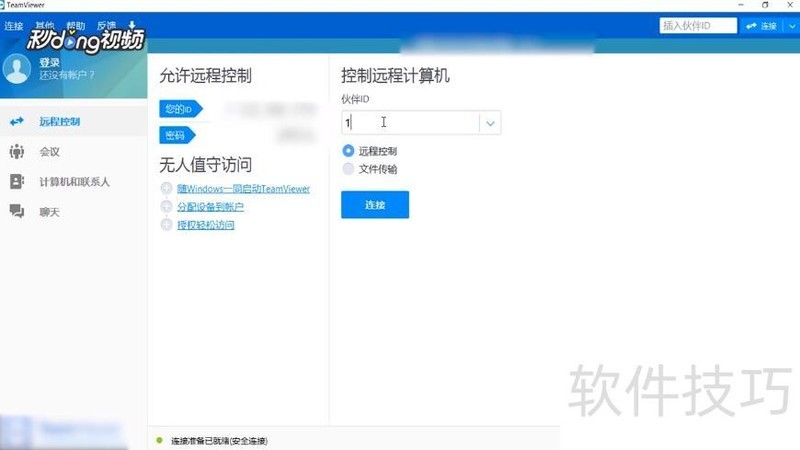Select the 文件传输 radio button

pyautogui.click(x=348, y=169)
